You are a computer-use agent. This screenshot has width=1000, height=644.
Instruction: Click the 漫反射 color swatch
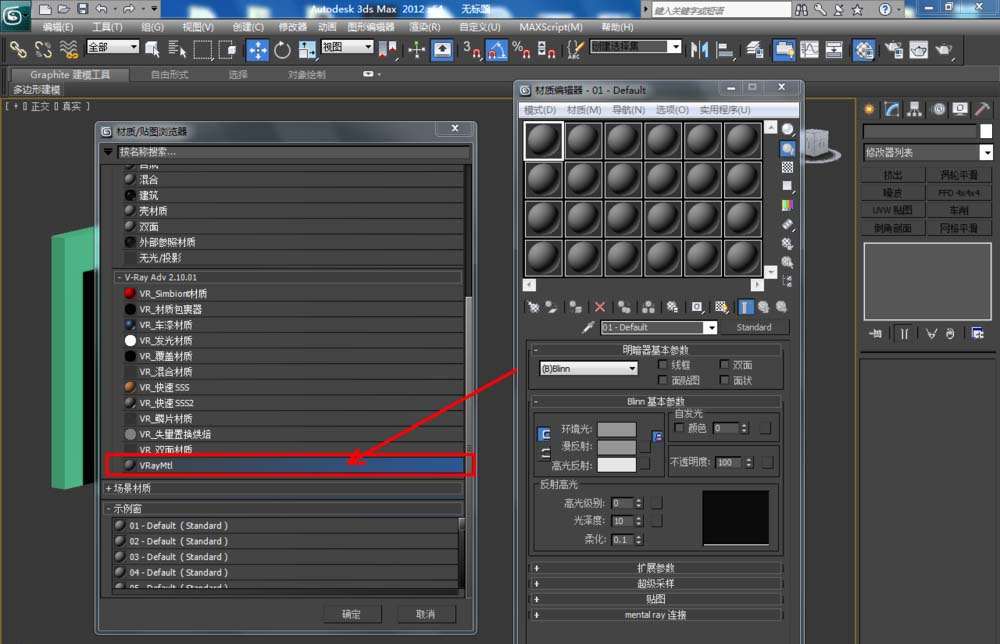coord(617,447)
